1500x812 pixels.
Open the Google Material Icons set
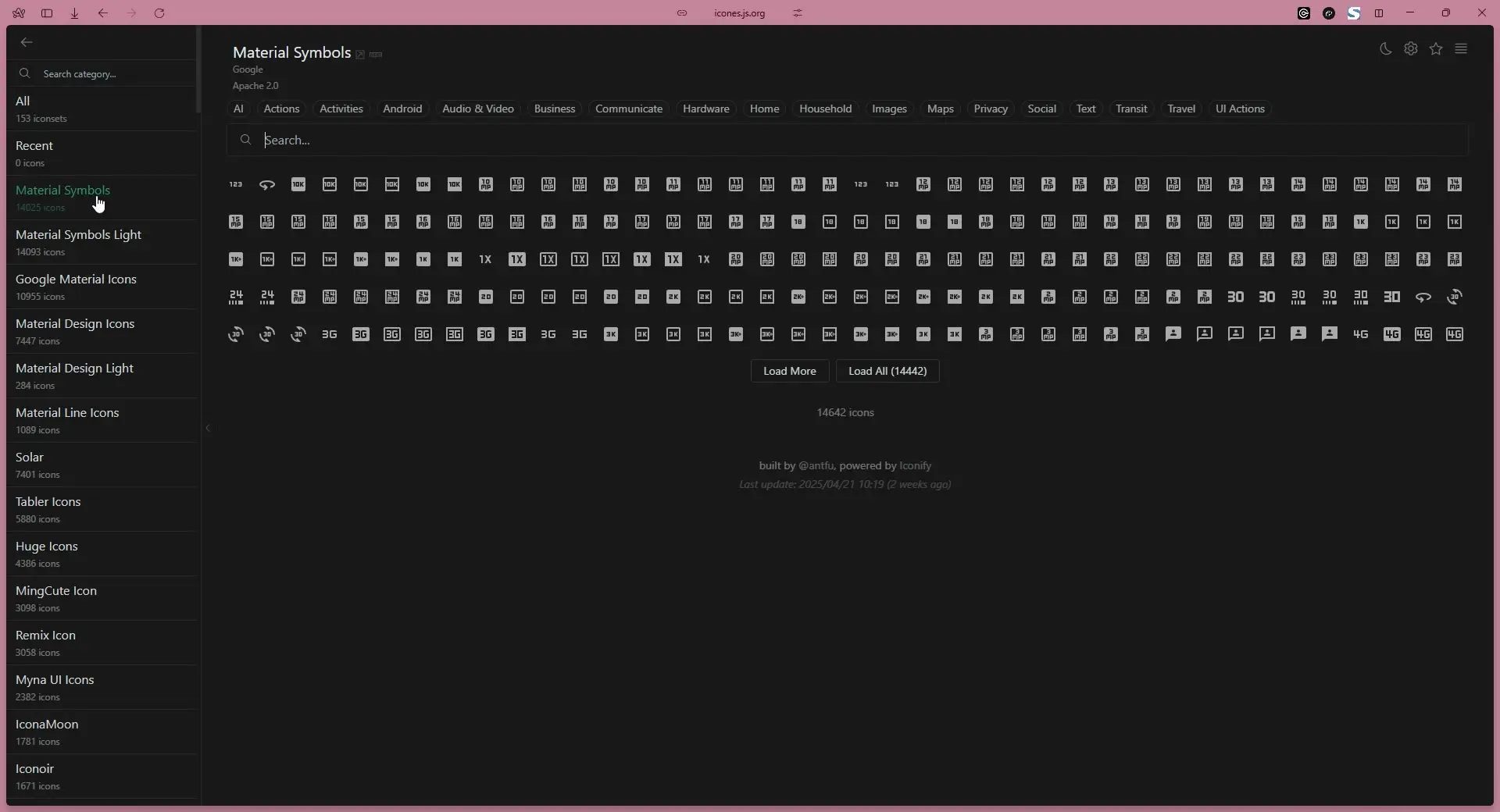[77, 286]
